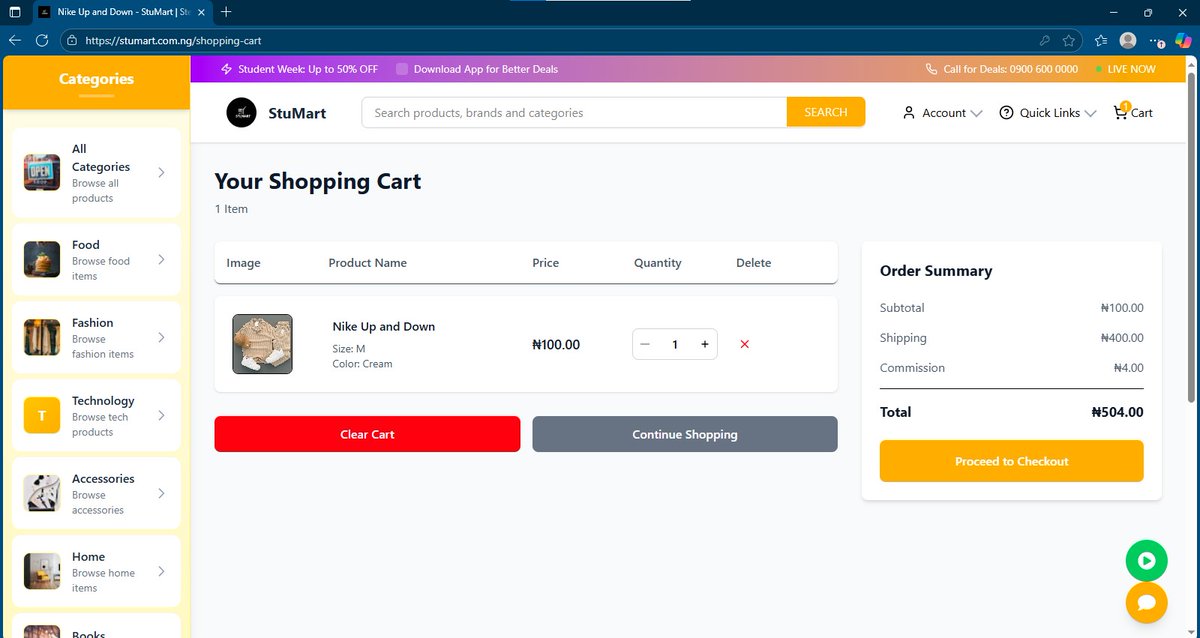1200x638 pixels.
Task: Click the browser address bar URL
Action: [x=174, y=41]
